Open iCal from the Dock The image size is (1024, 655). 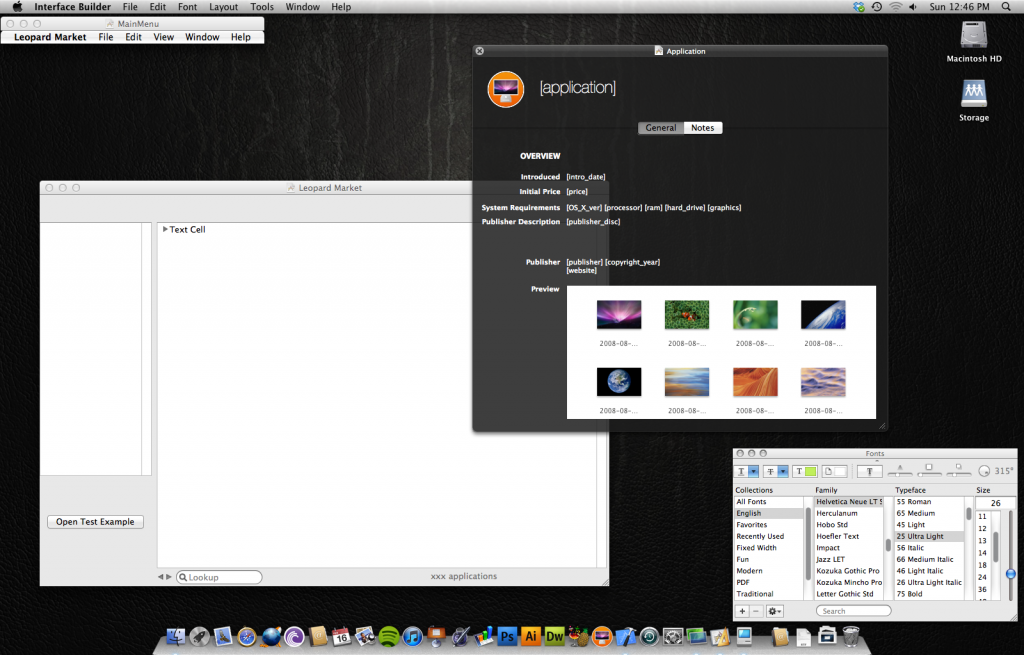click(342, 636)
